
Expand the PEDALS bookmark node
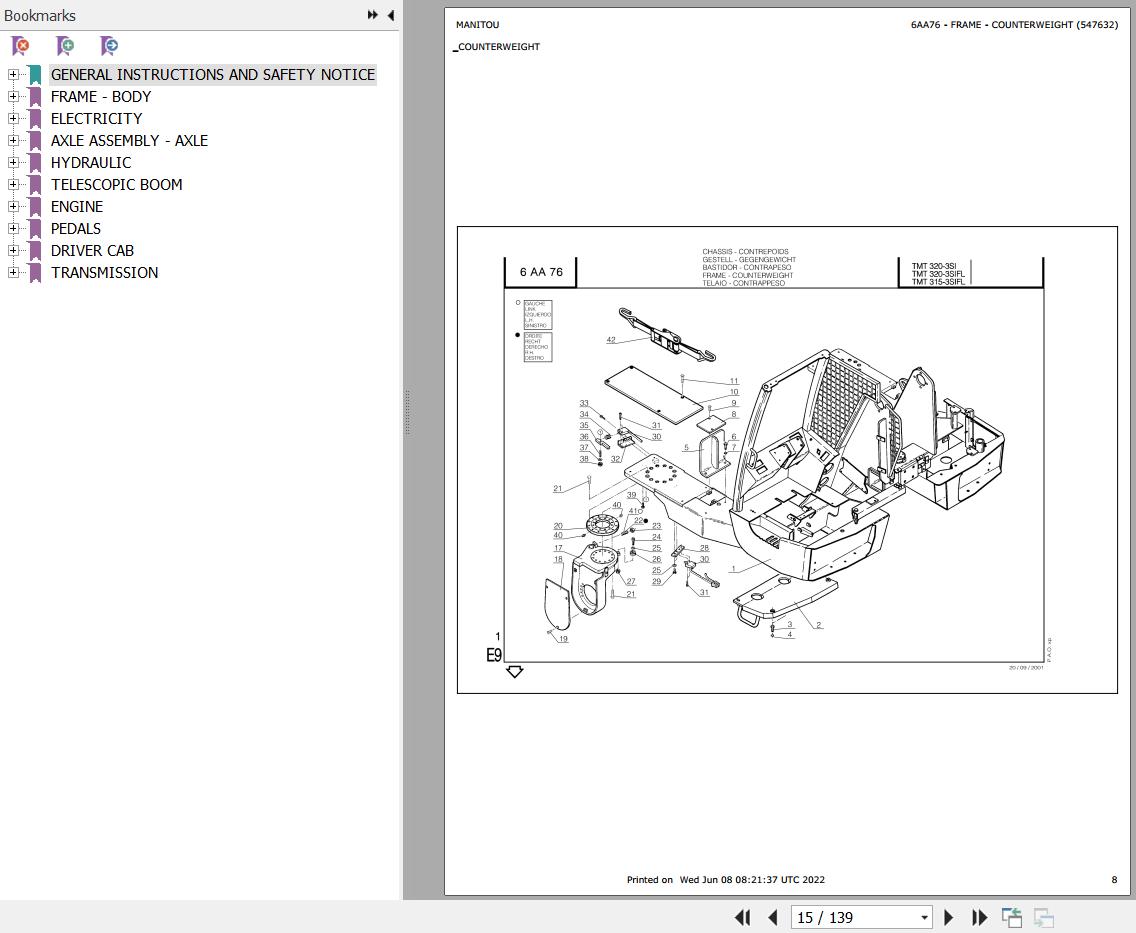point(13,228)
